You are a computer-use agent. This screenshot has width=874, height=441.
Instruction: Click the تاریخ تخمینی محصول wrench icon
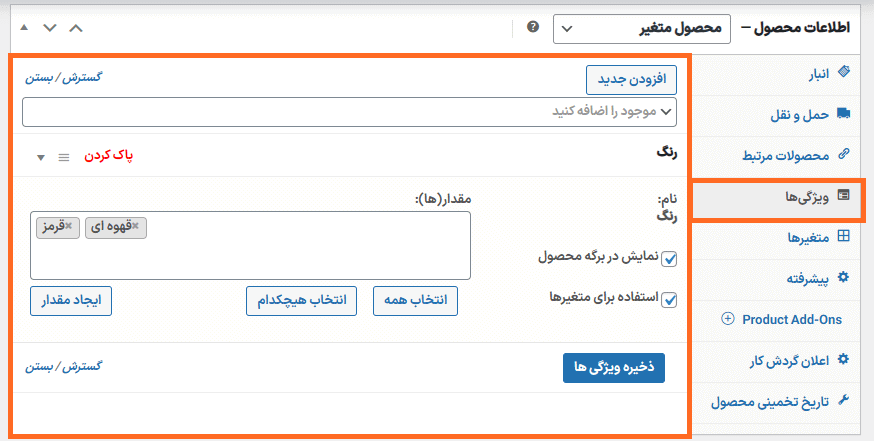(844, 400)
